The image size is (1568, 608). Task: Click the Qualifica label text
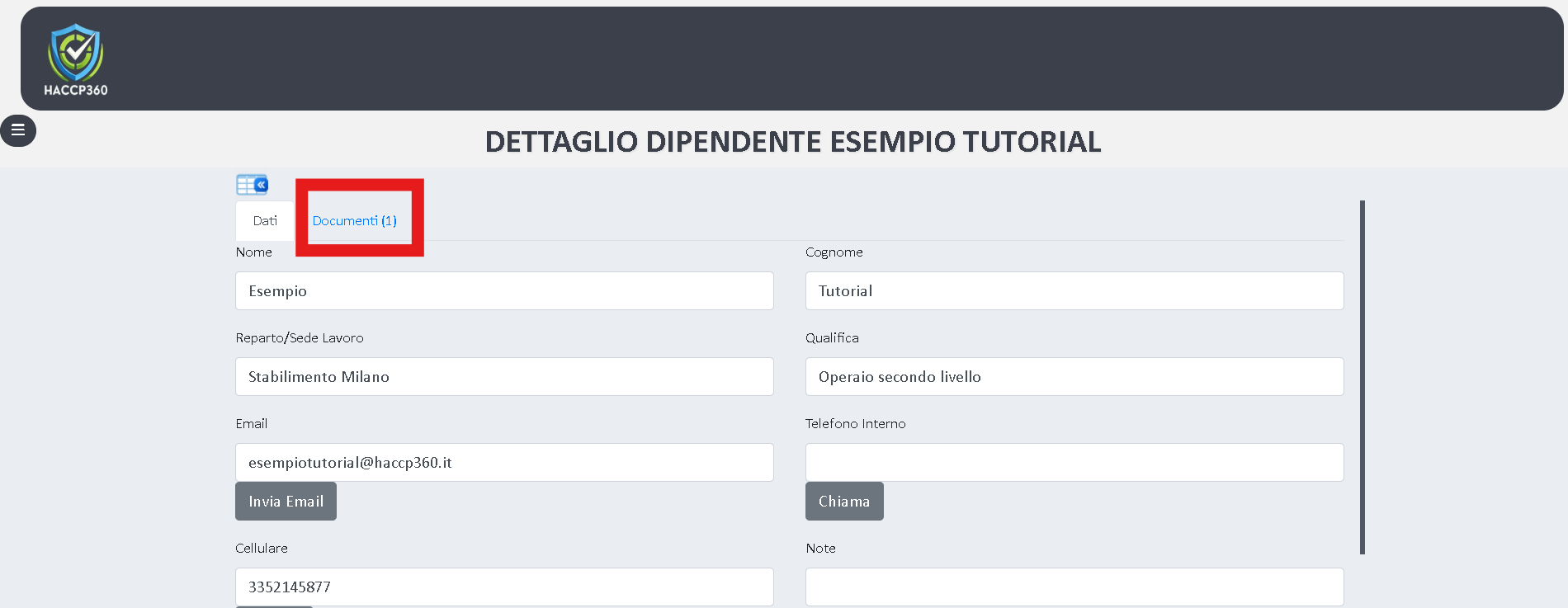pyautogui.click(x=832, y=338)
